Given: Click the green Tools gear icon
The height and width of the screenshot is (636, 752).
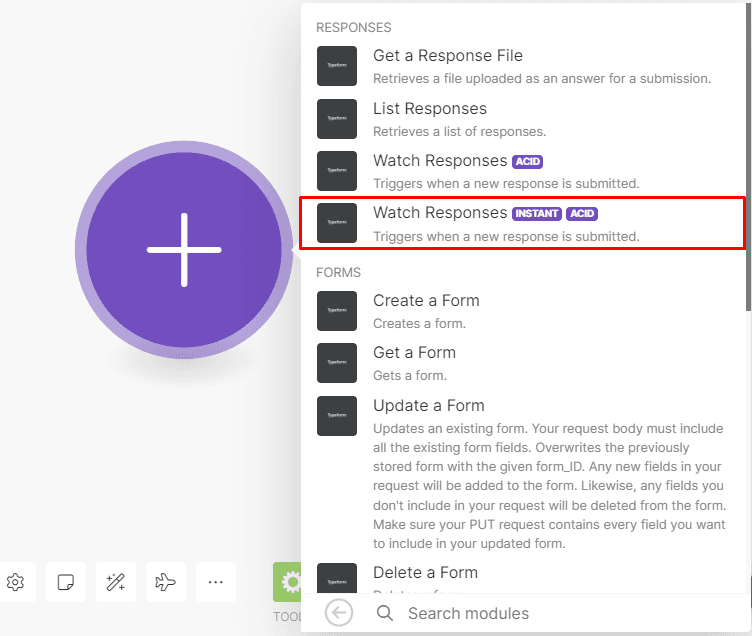Looking at the screenshot, I should pos(290,581).
